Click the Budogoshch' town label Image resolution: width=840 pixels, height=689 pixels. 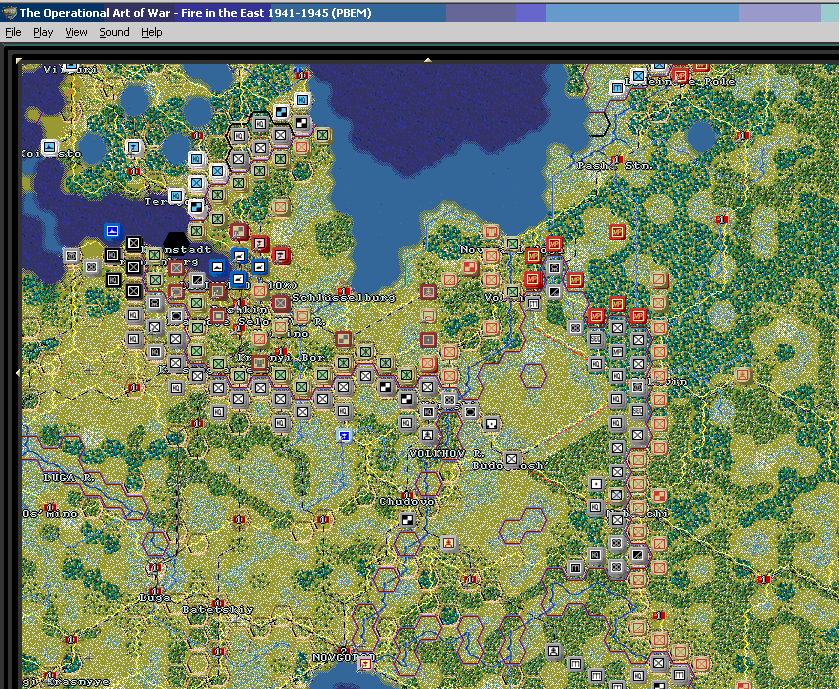click(508, 466)
